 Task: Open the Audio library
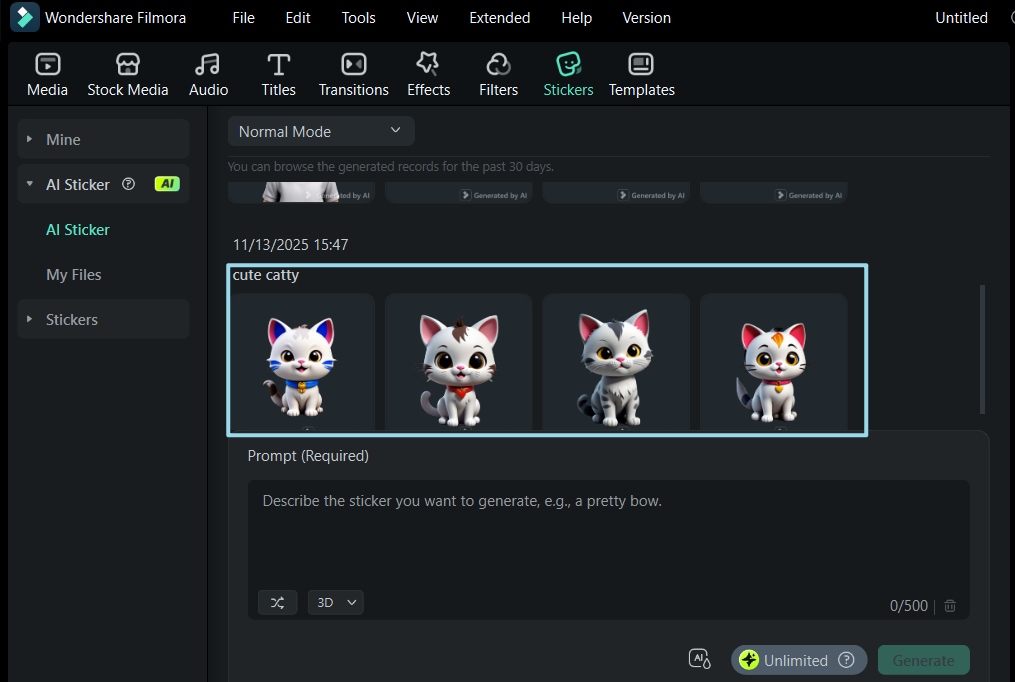(x=207, y=73)
